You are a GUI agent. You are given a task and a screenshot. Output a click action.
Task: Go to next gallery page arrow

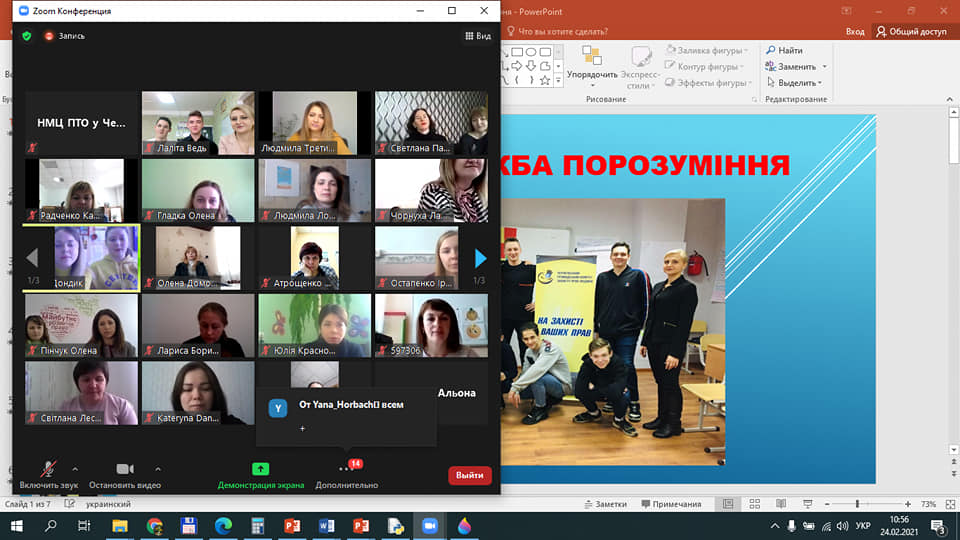480,258
